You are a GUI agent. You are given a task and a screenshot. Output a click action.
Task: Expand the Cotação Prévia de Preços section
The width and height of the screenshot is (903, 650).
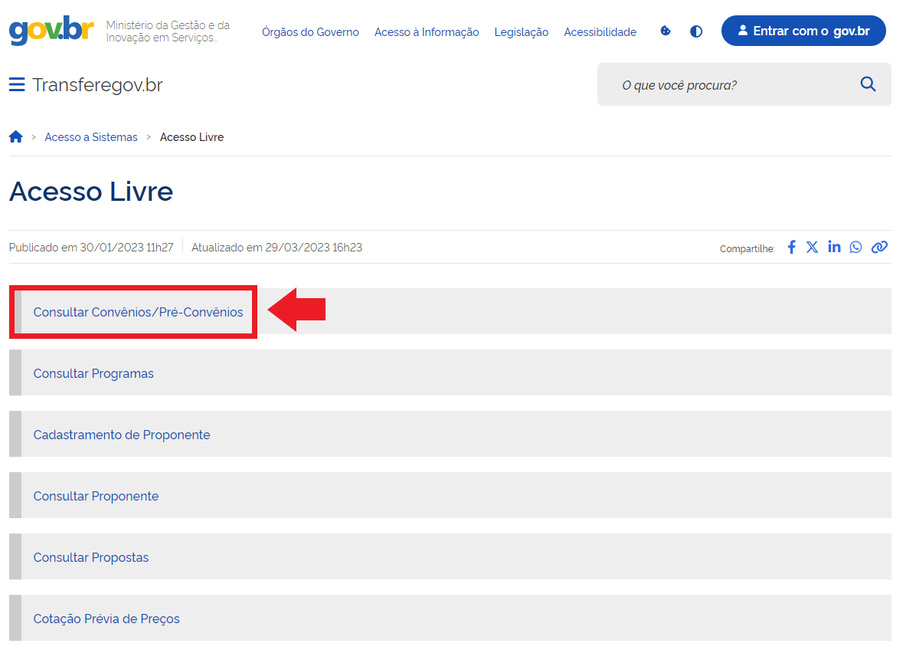[x=106, y=618]
